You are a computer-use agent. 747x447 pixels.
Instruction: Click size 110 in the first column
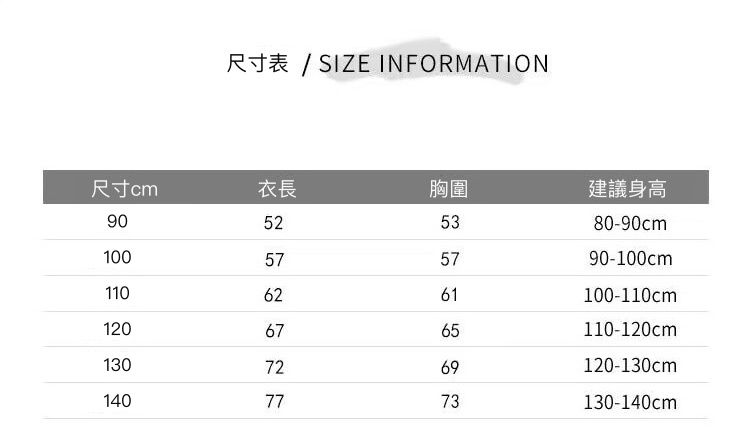click(117, 294)
